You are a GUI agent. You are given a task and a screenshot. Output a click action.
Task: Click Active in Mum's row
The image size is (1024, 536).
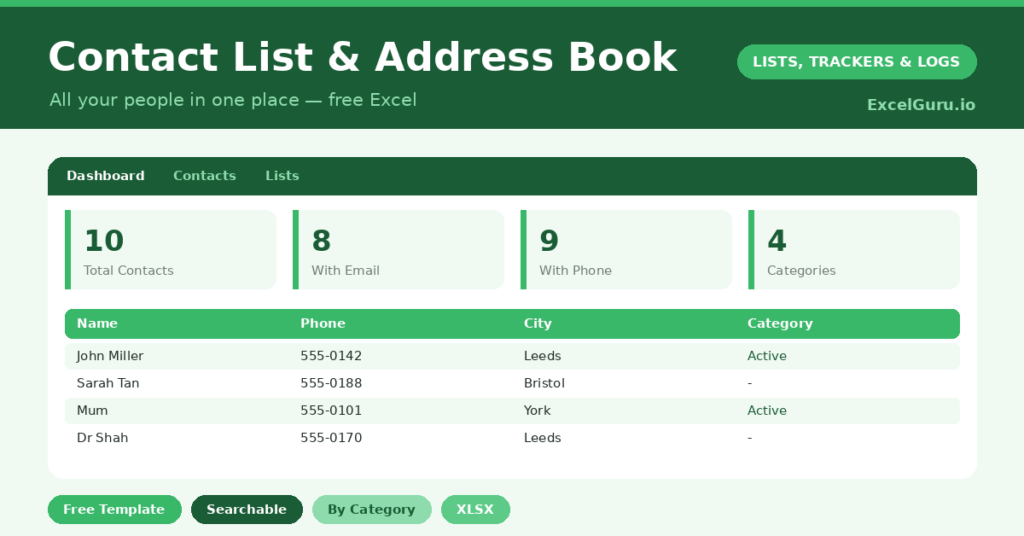(767, 411)
